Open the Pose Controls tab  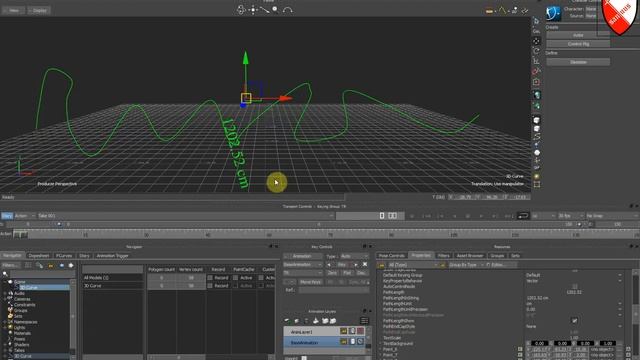(x=391, y=256)
